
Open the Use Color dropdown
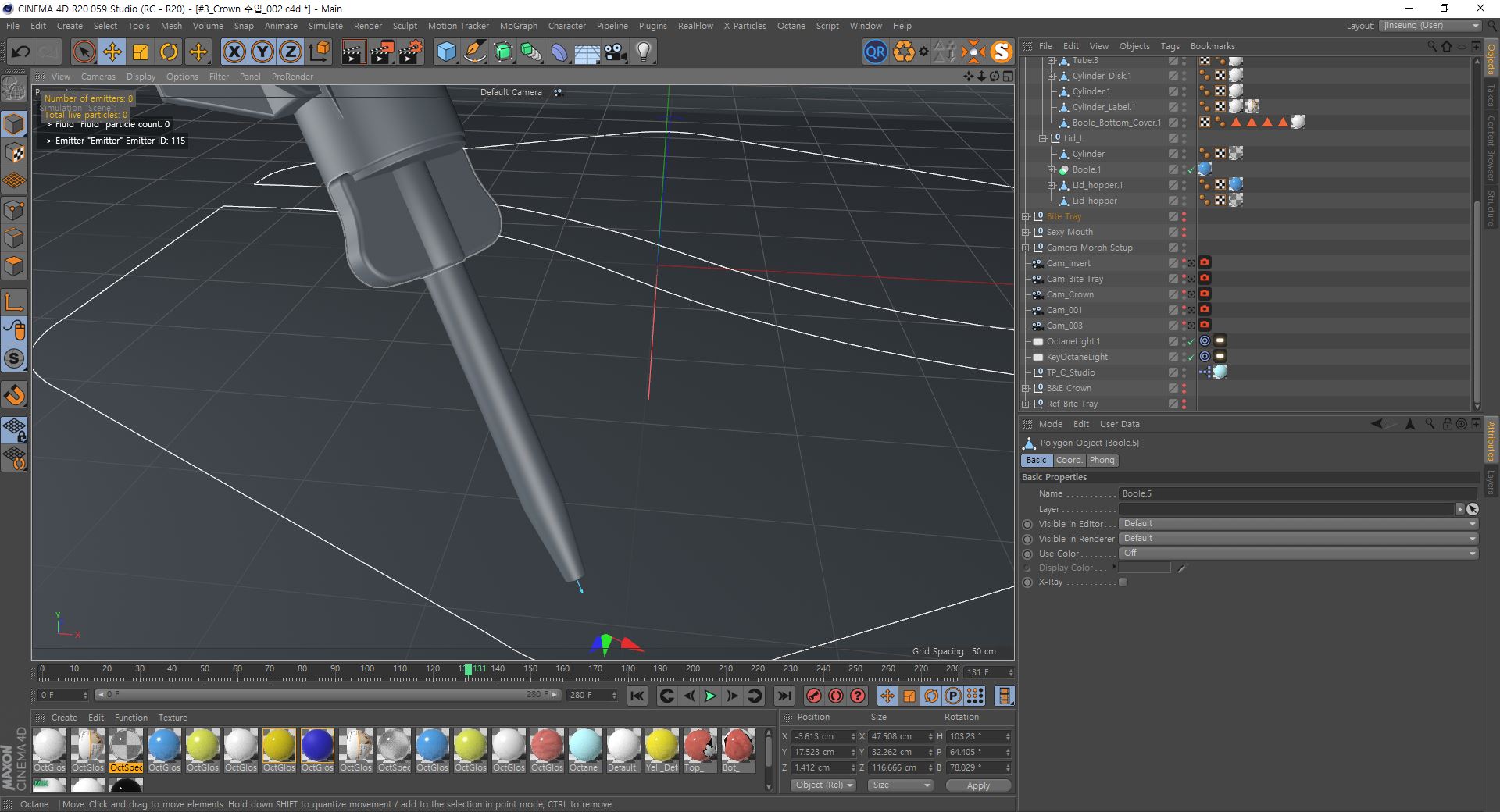click(1298, 554)
